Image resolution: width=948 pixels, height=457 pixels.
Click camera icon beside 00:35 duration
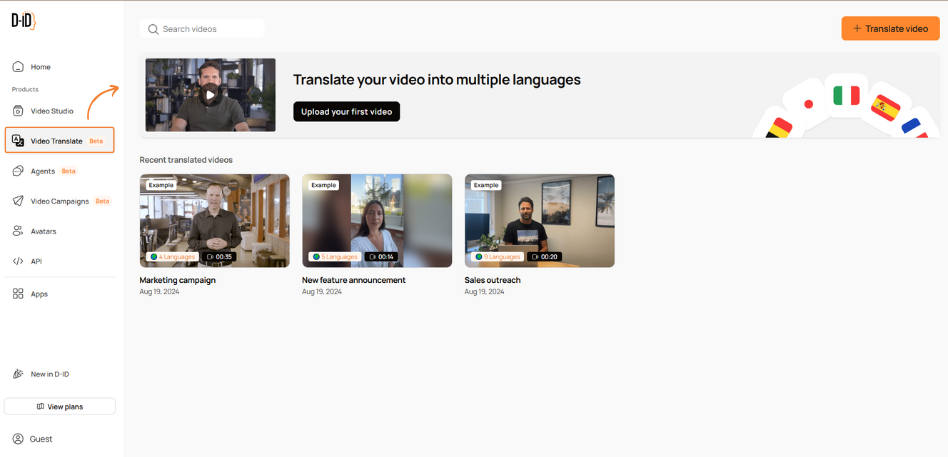coord(210,256)
